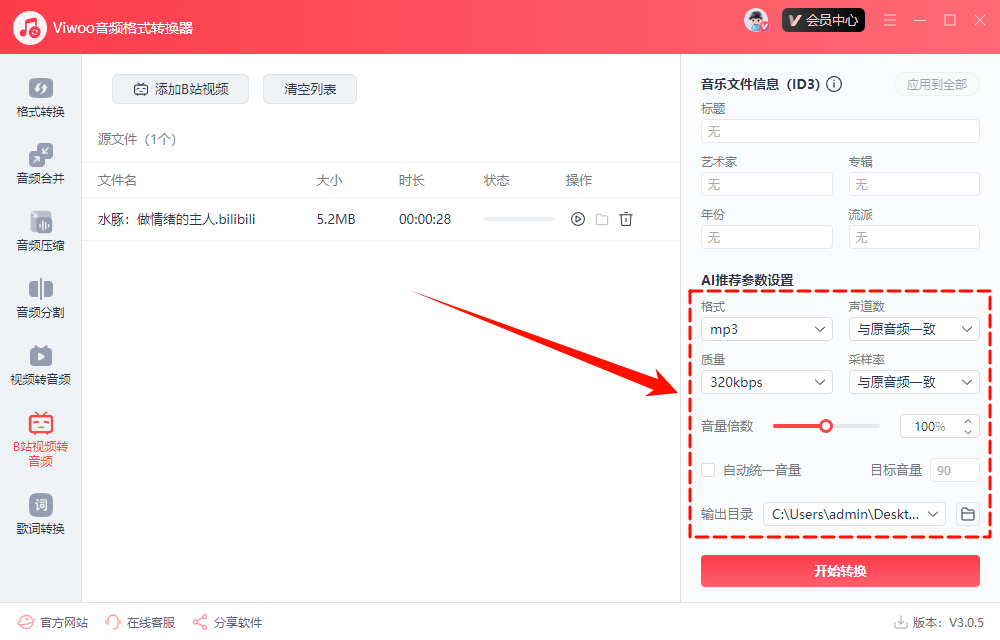Image resolution: width=1000 pixels, height=640 pixels.
Task: Open the 音频分割 feature
Action: 40,299
